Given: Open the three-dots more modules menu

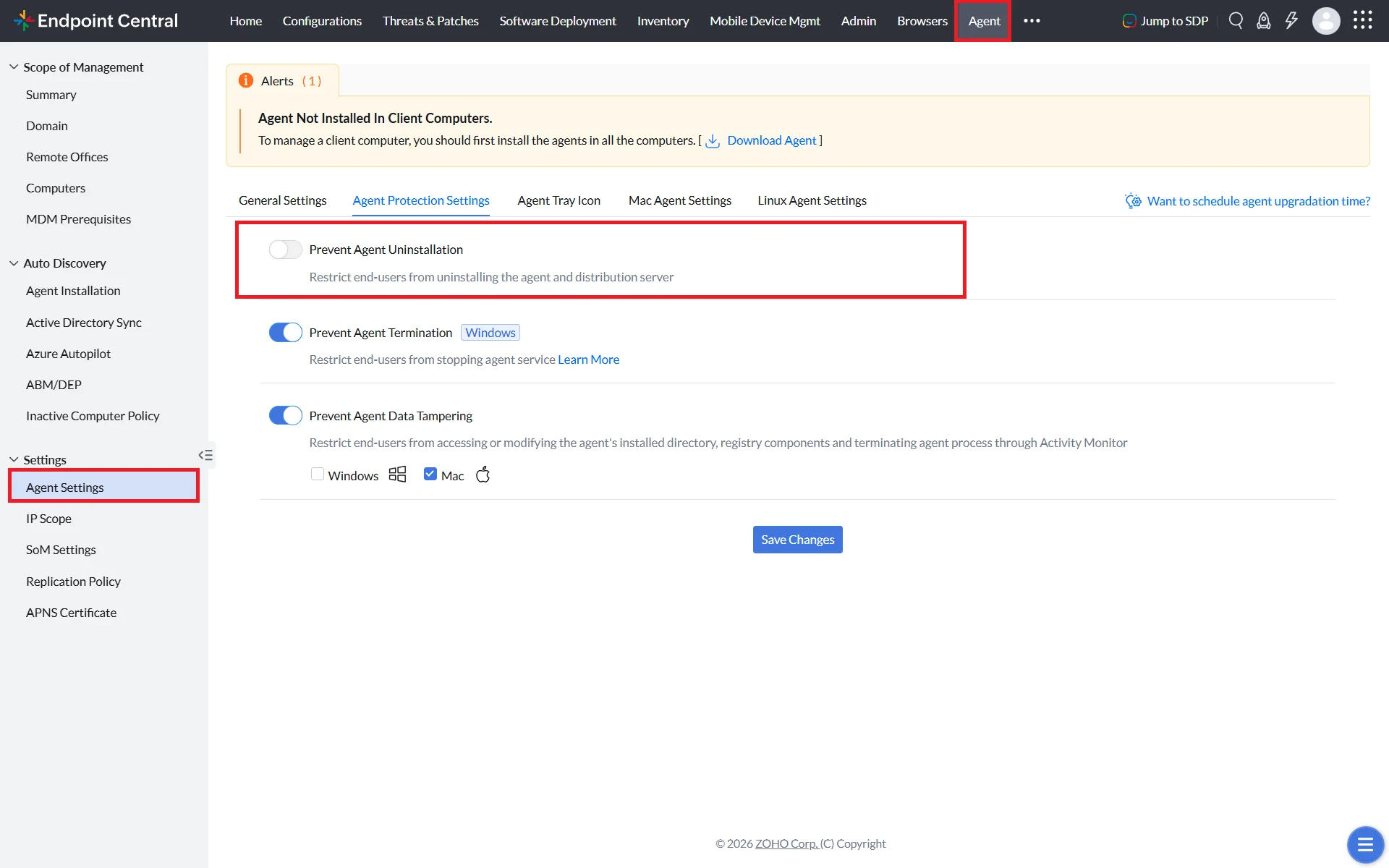Looking at the screenshot, I should (x=1032, y=21).
